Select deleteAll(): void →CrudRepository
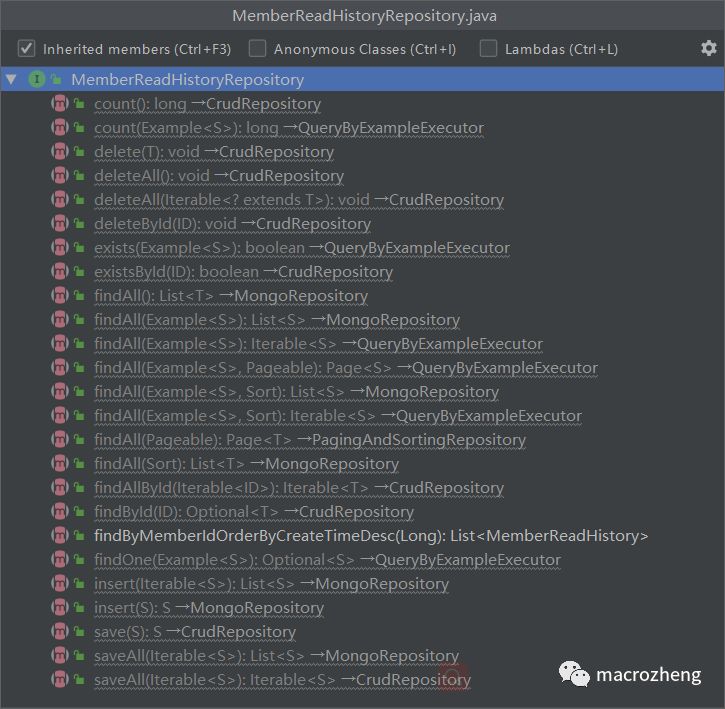This screenshot has width=725, height=709. pos(219,176)
